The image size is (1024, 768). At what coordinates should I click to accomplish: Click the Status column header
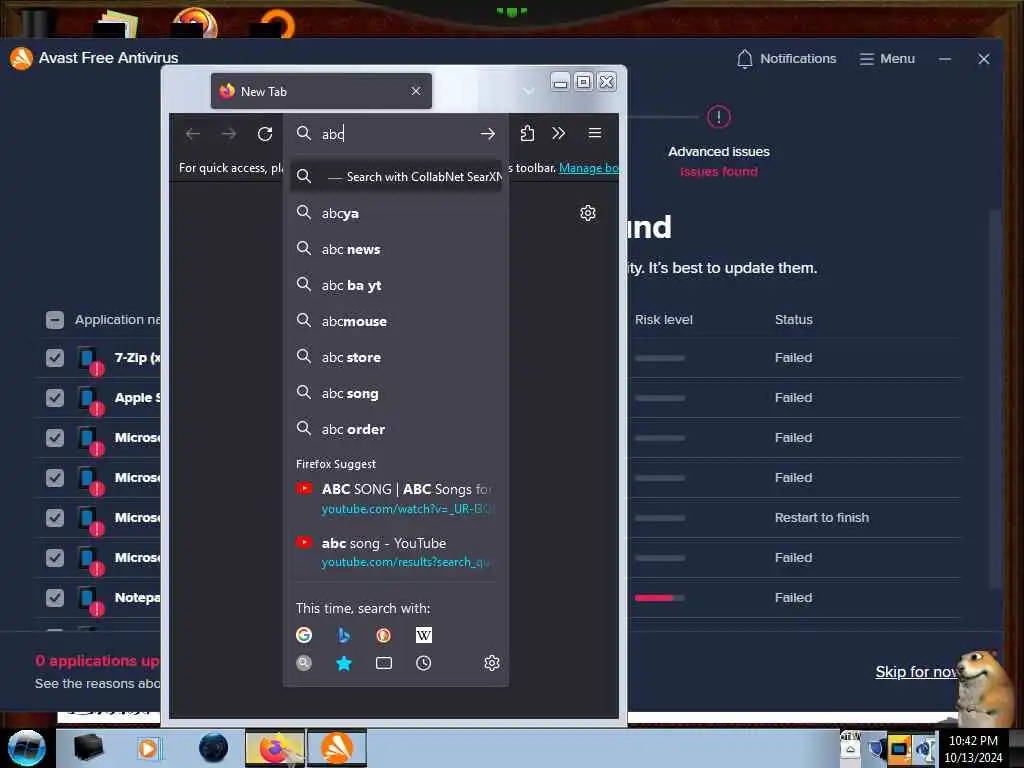tap(793, 319)
